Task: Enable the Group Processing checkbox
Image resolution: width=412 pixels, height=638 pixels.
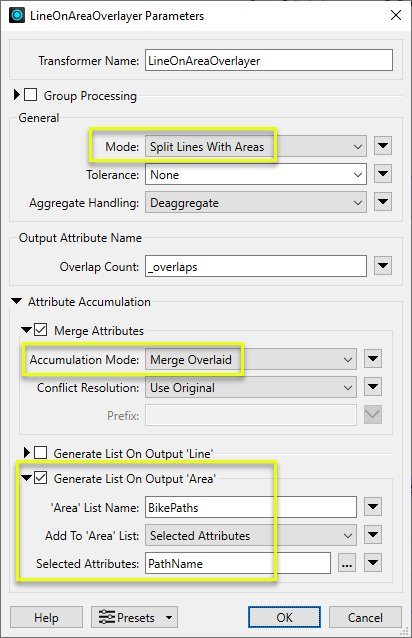Action: tap(31, 95)
